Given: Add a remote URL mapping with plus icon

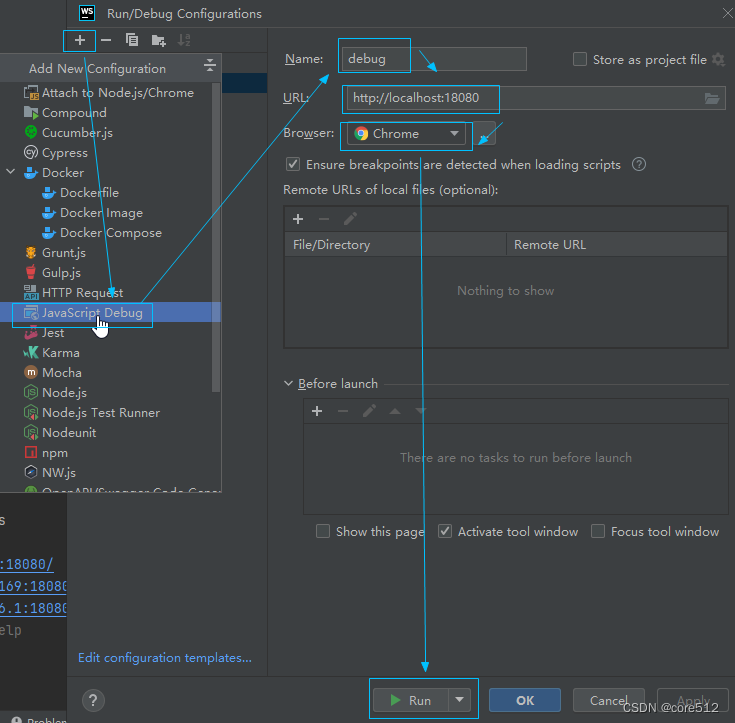Looking at the screenshot, I should (x=298, y=219).
